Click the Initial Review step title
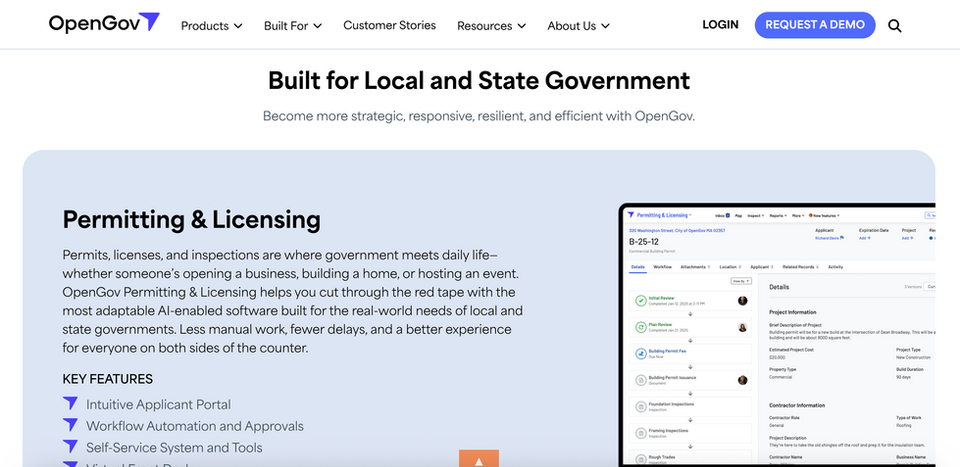 point(661,298)
